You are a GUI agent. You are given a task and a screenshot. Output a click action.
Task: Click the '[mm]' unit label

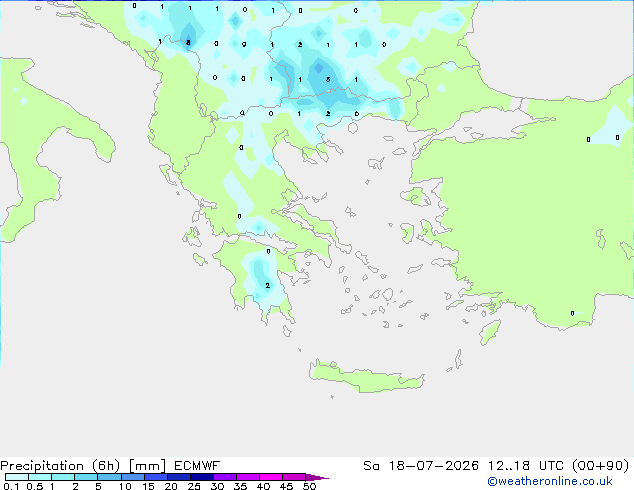click(x=147, y=466)
